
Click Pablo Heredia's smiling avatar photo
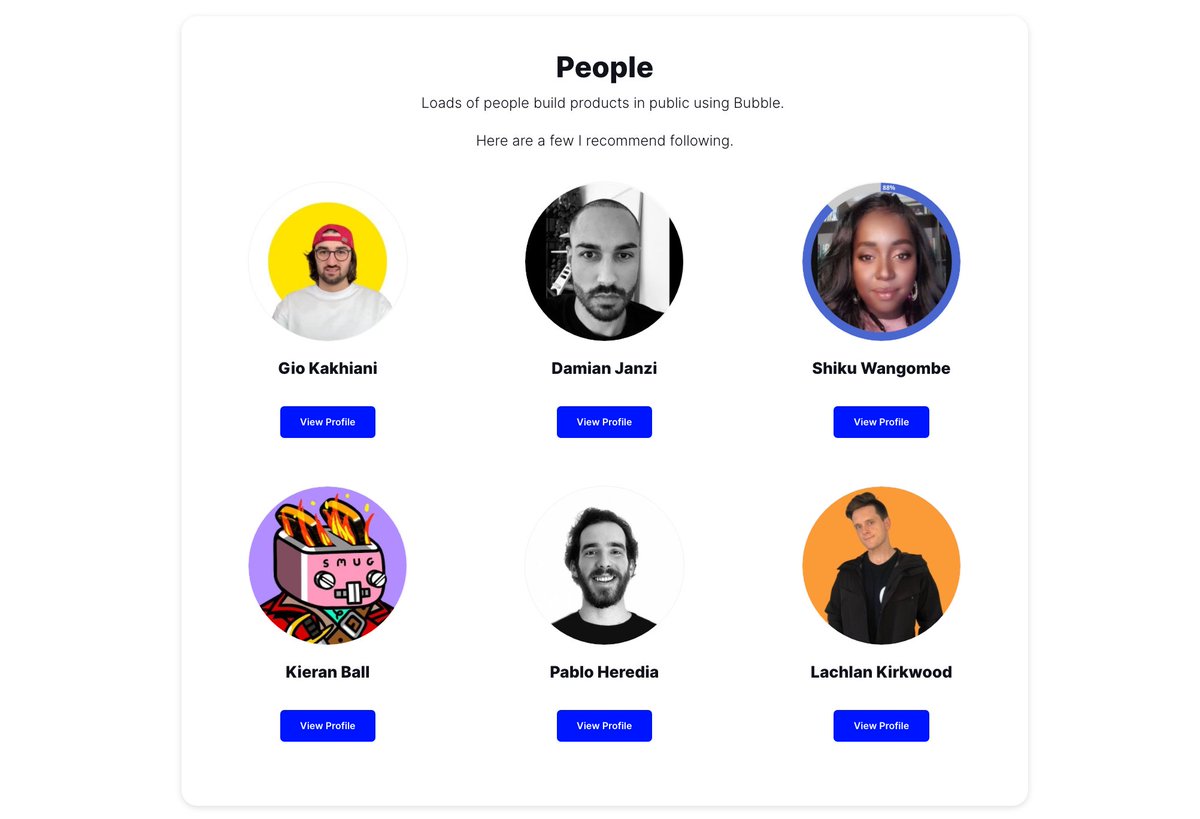604,565
